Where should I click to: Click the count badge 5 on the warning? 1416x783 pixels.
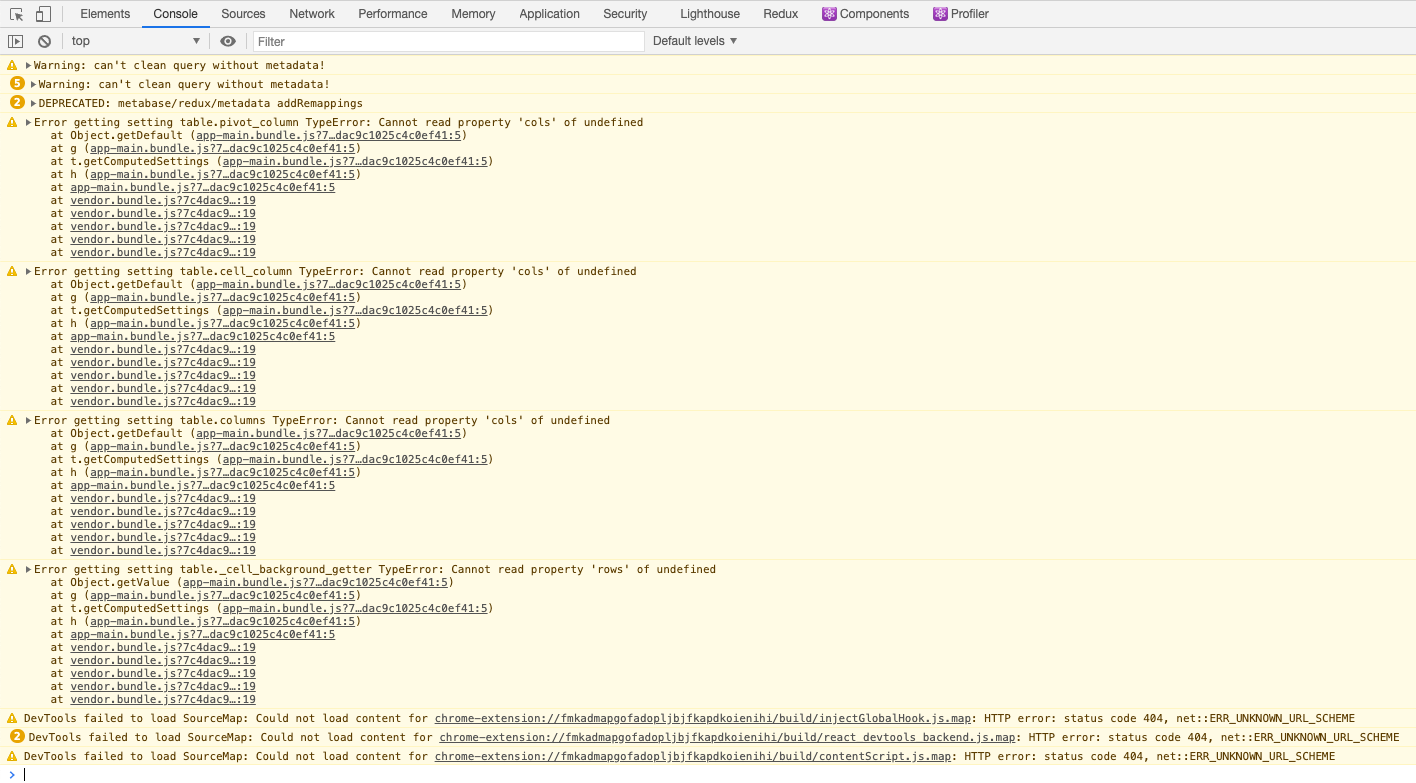pyautogui.click(x=17, y=83)
